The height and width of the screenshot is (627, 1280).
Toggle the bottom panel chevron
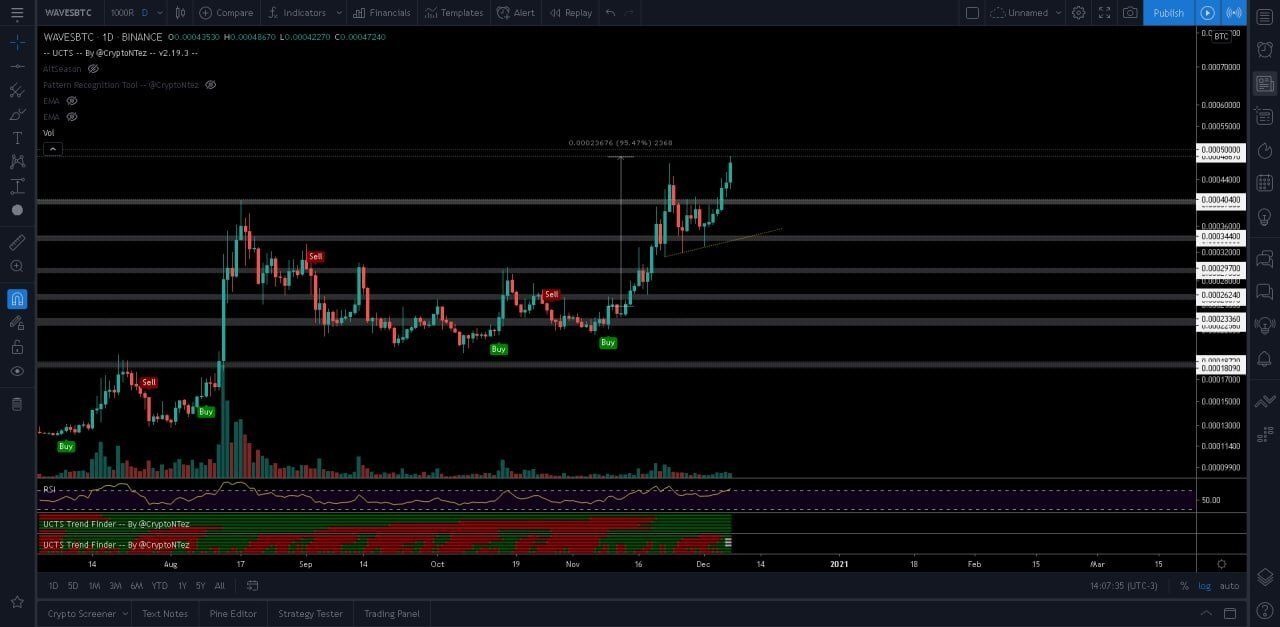coord(1206,613)
